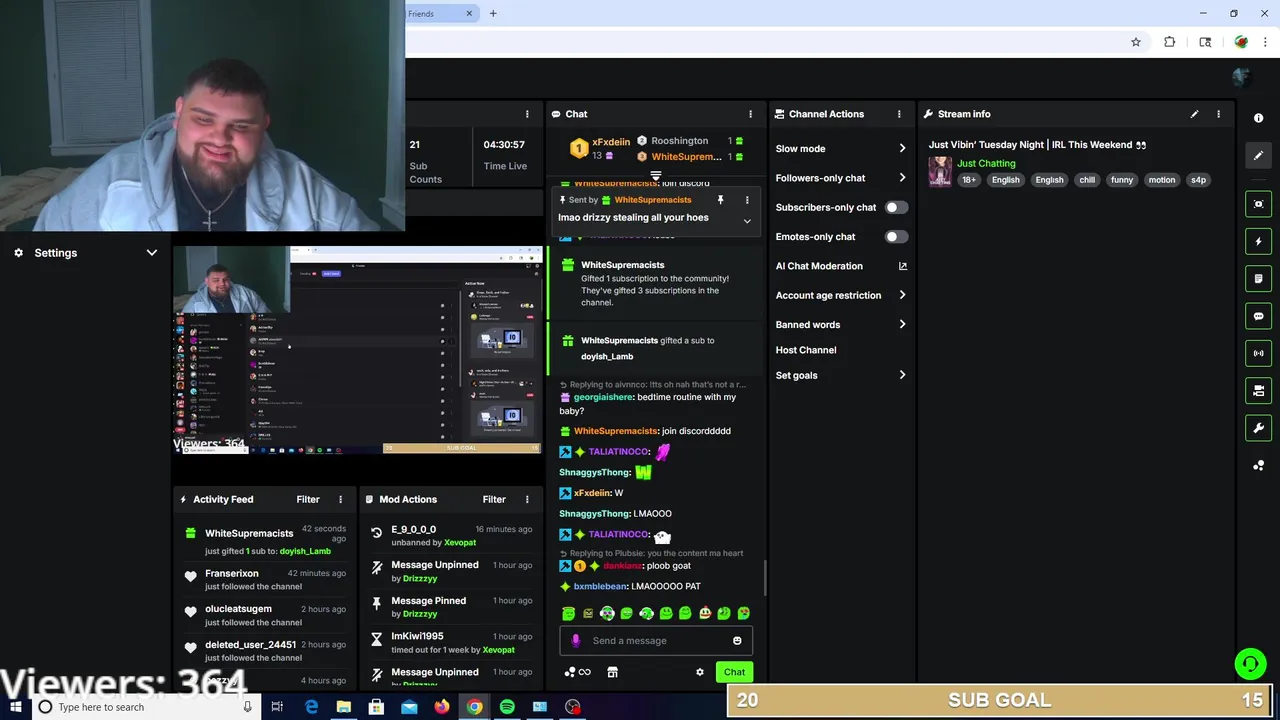Toggle Emotes-only chat switch
The height and width of the screenshot is (720, 1280).
pos(896,237)
